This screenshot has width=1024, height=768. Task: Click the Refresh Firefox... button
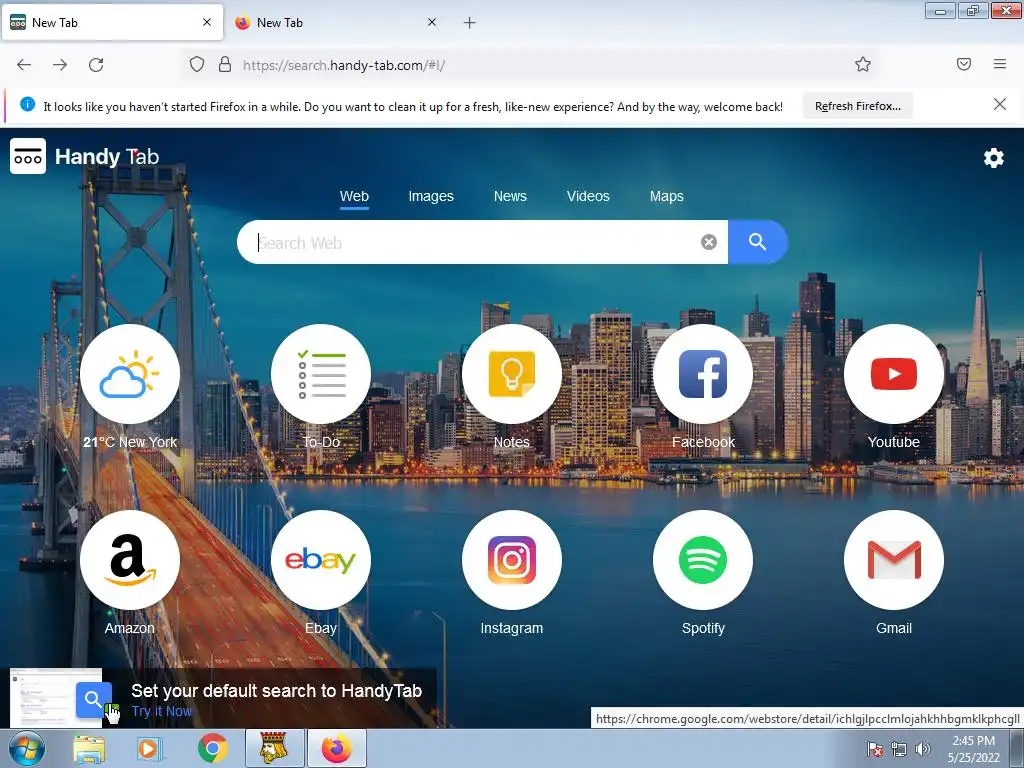[x=857, y=106]
